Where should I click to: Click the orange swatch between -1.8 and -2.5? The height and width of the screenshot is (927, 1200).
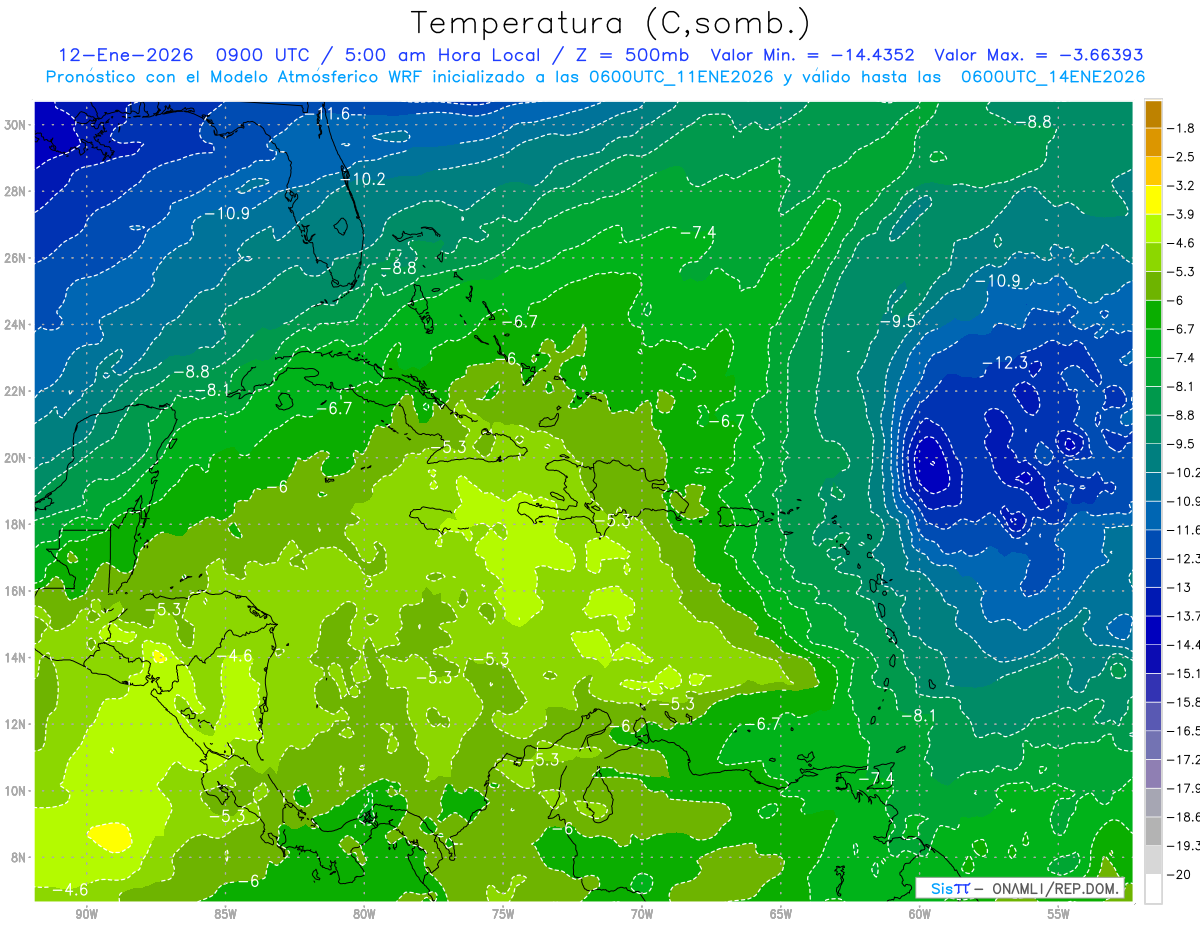1153,143
